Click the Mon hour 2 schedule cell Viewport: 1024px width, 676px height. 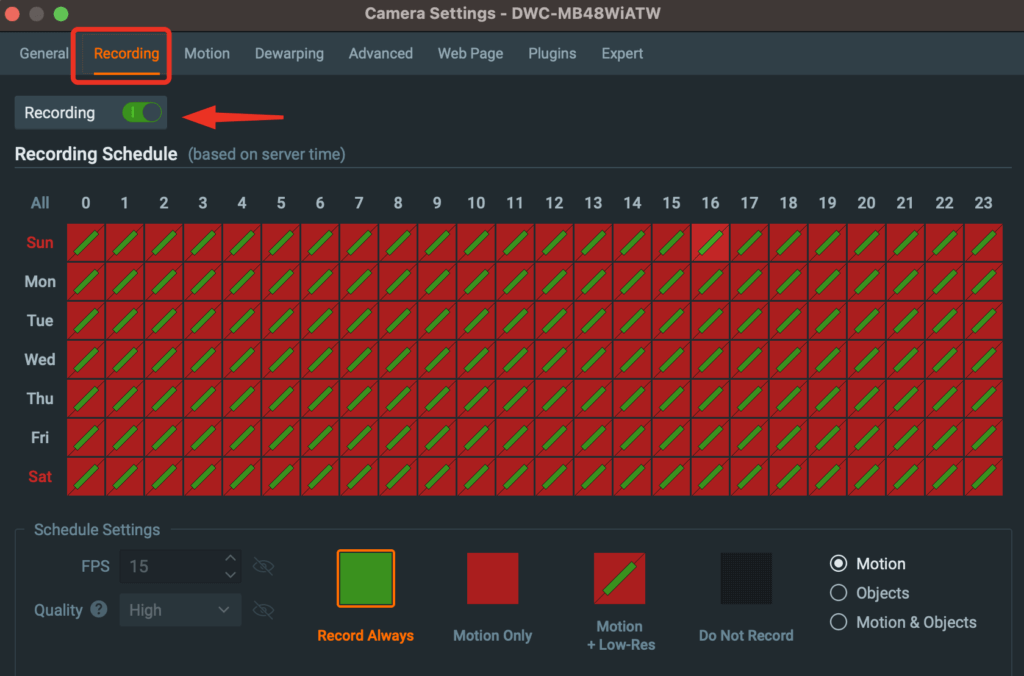click(x=164, y=282)
